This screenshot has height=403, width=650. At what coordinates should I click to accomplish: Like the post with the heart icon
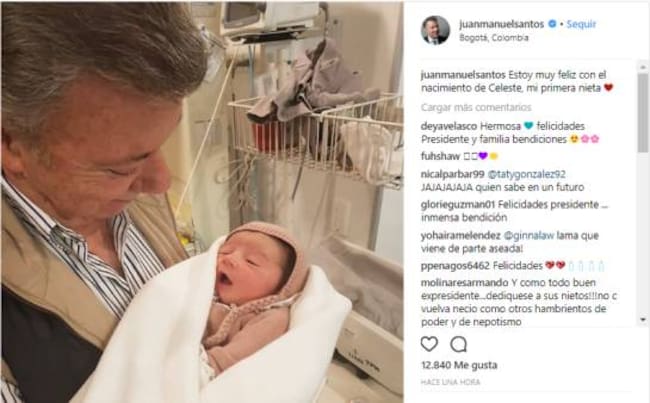coord(429,344)
